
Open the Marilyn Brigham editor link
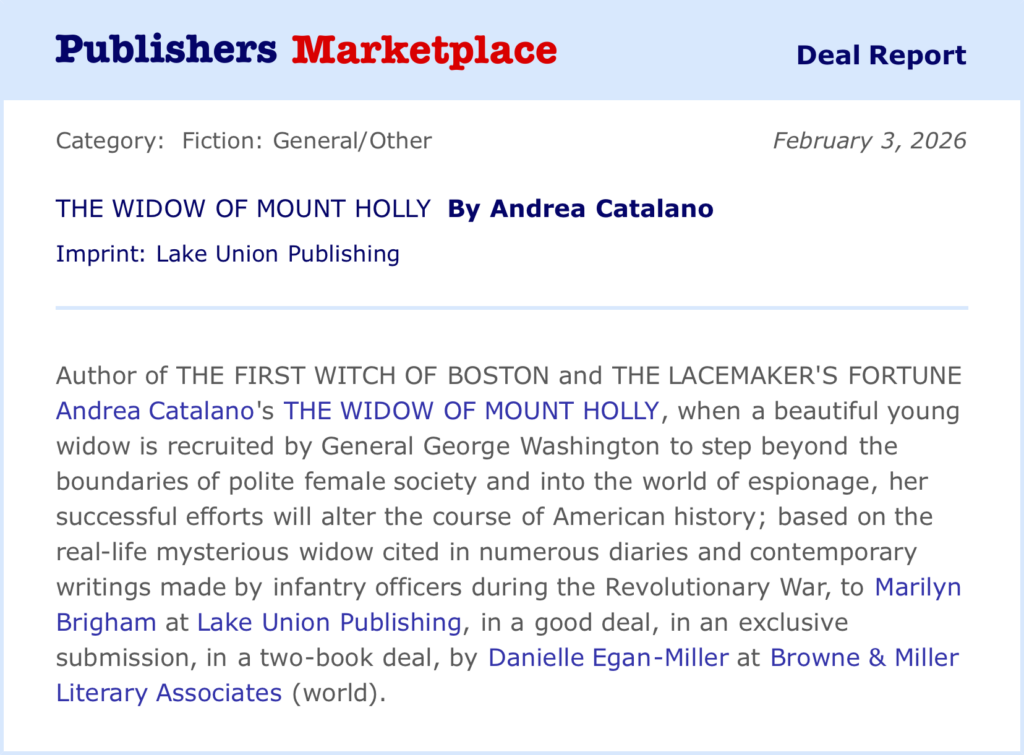pyautogui.click(x=917, y=587)
